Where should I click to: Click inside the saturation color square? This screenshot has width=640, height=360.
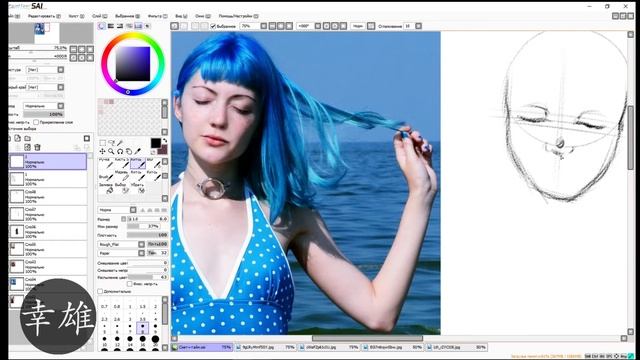(133, 64)
